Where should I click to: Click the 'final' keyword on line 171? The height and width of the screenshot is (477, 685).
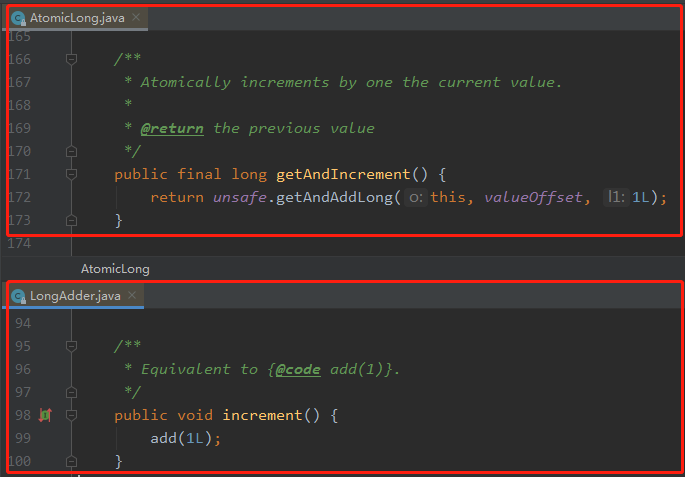(x=199, y=175)
